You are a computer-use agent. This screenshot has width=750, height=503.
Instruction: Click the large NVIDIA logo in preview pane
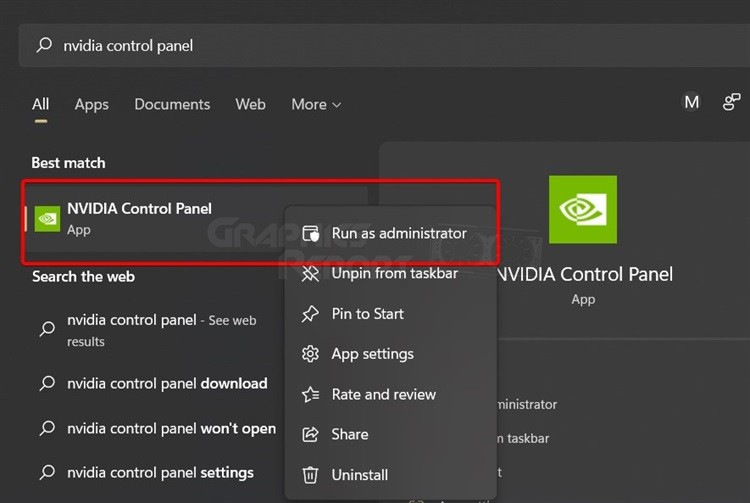click(583, 209)
